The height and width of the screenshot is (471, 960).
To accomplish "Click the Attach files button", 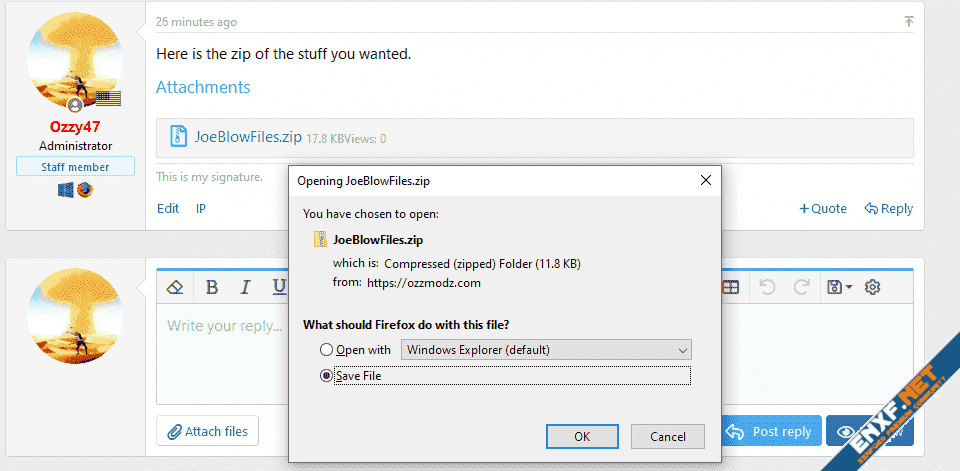I will pos(207,431).
